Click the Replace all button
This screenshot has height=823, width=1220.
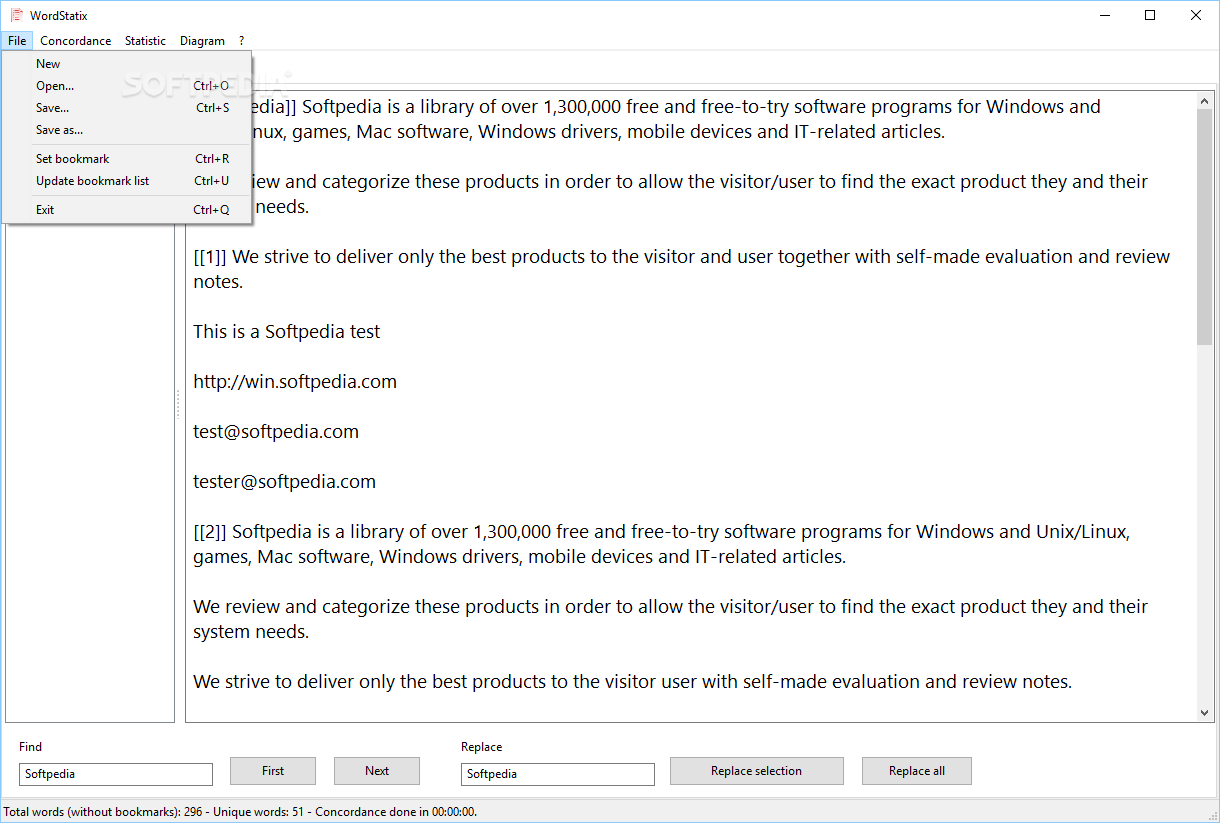pos(917,771)
